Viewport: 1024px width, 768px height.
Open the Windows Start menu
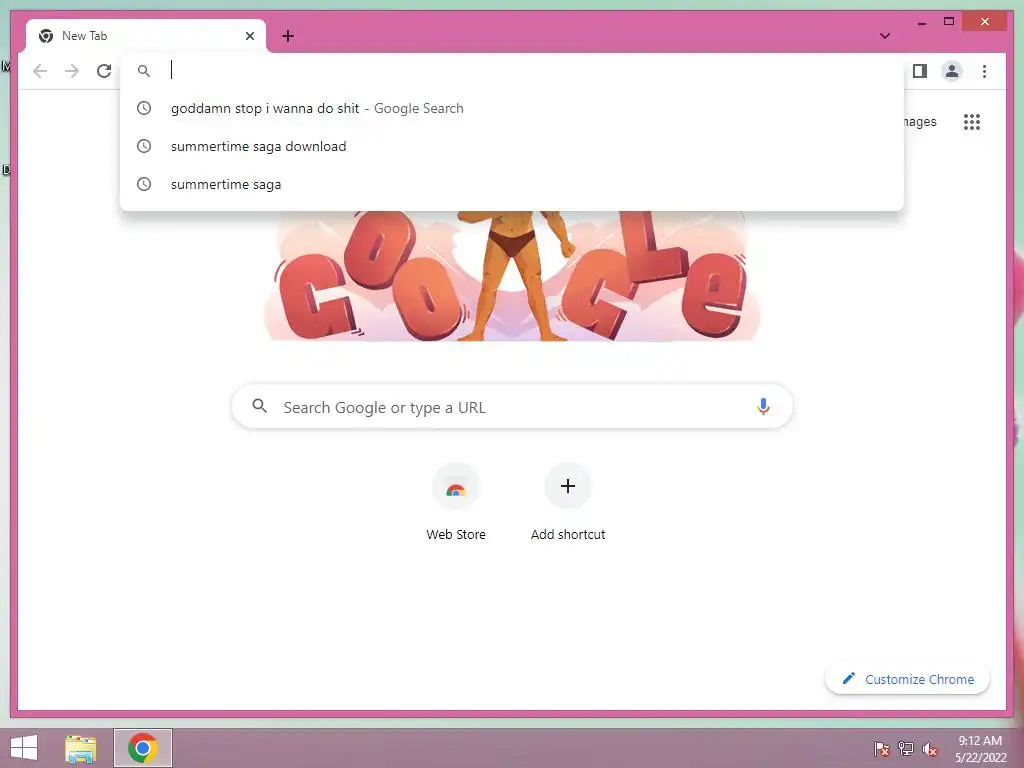(24, 748)
